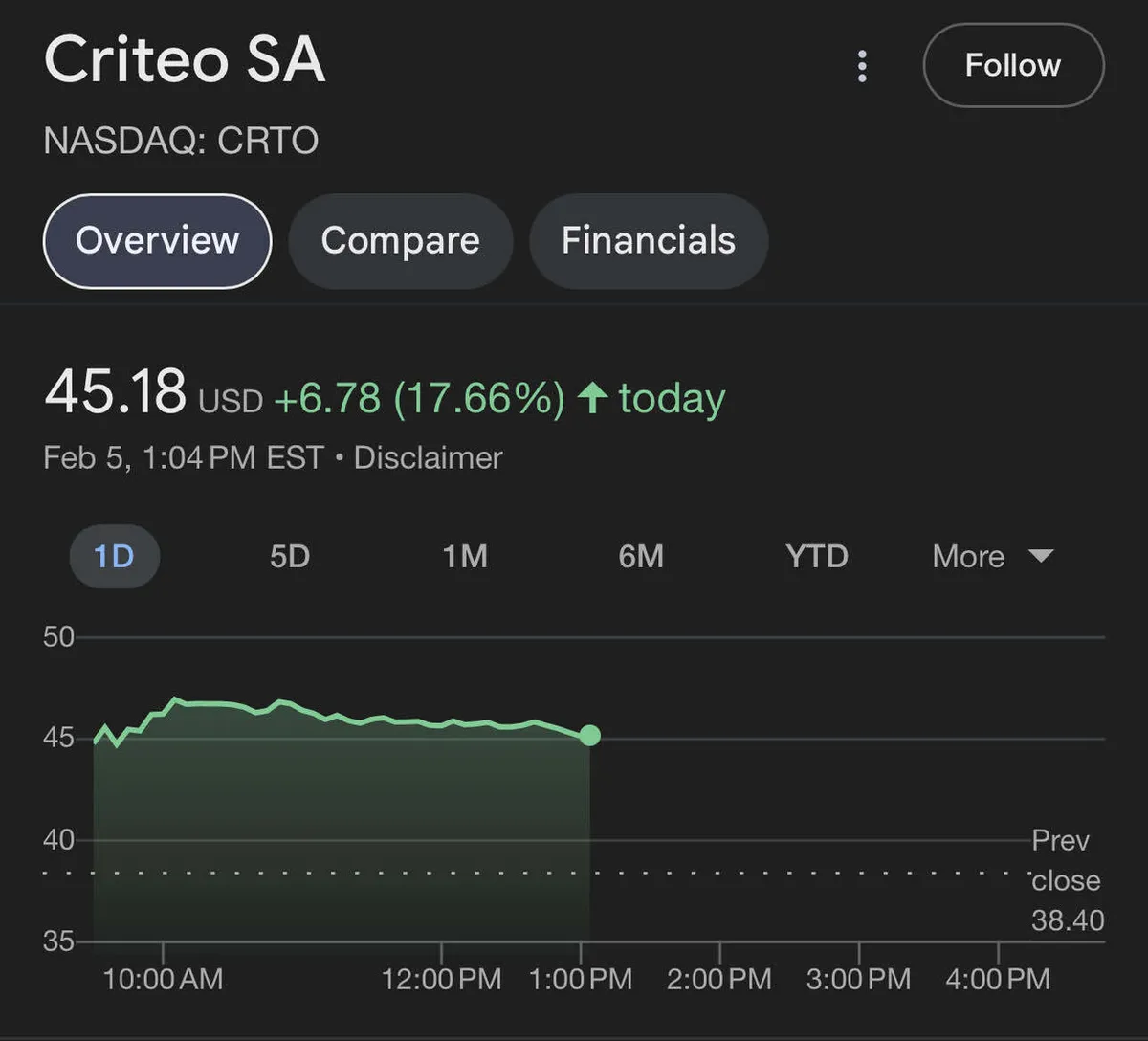Click the 45.18 price value

point(115,392)
